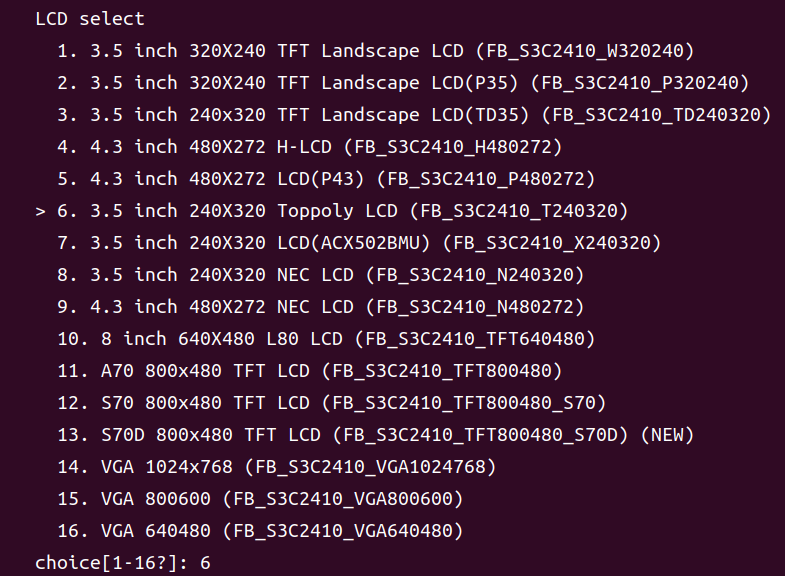Image resolution: width=785 pixels, height=576 pixels.
Task: Select the Toppoly LCD entry
Action: point(343,211)
